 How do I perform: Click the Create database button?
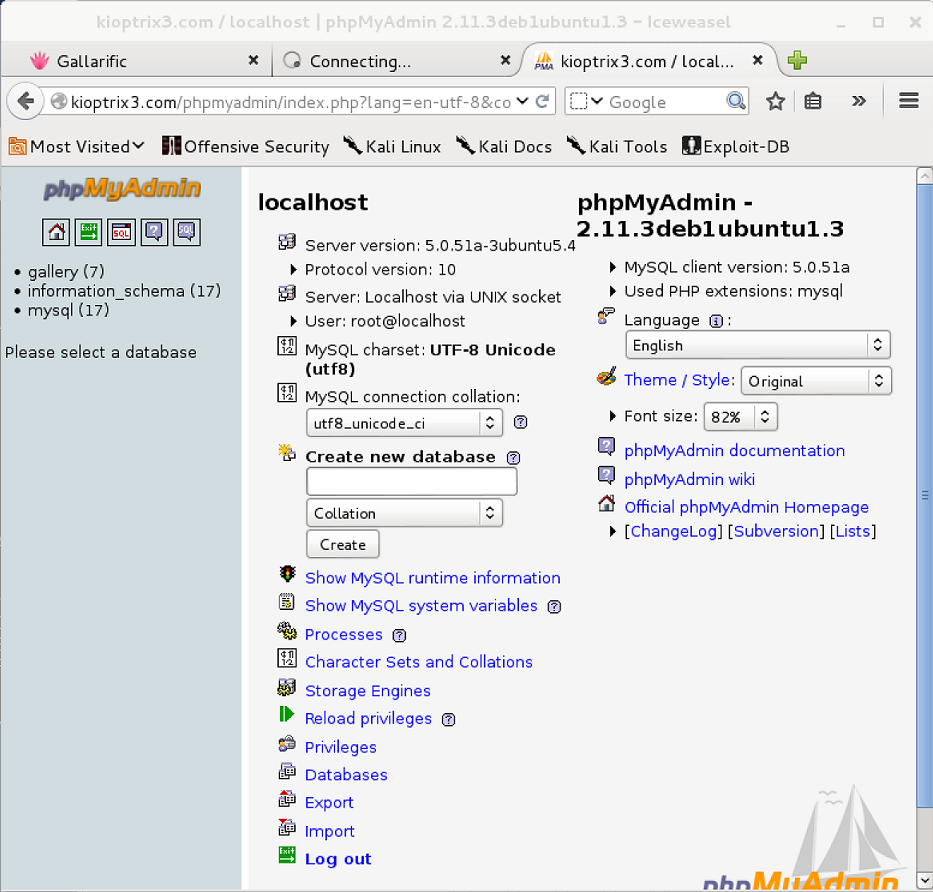pos(343,544)
